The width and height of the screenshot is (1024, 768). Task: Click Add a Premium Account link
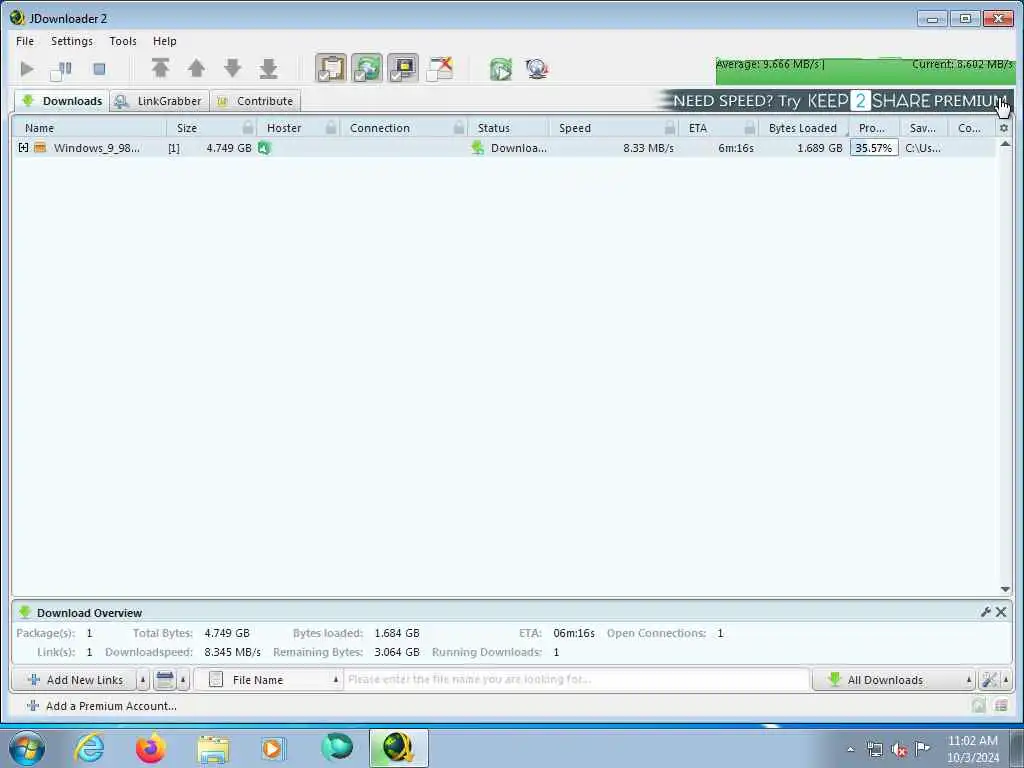pos(103,706)
